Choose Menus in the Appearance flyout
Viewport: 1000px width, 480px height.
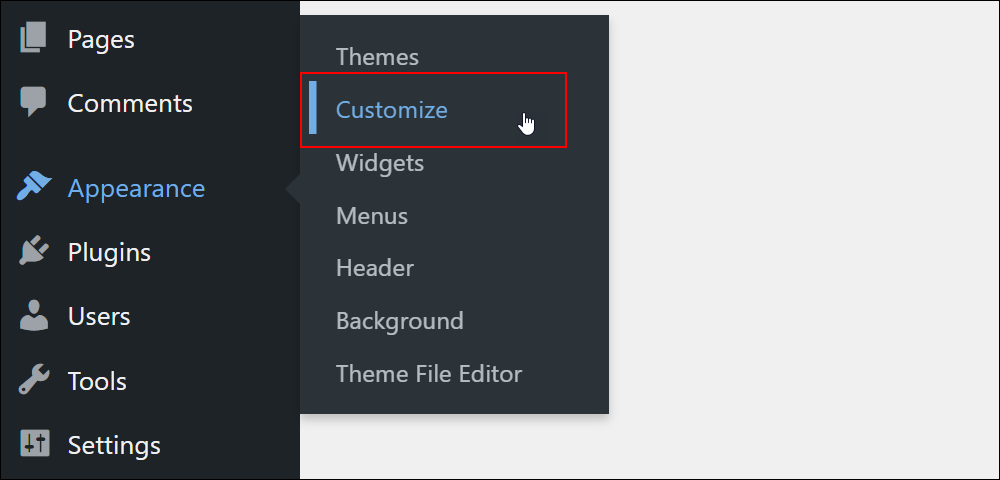tap(372, 215)
